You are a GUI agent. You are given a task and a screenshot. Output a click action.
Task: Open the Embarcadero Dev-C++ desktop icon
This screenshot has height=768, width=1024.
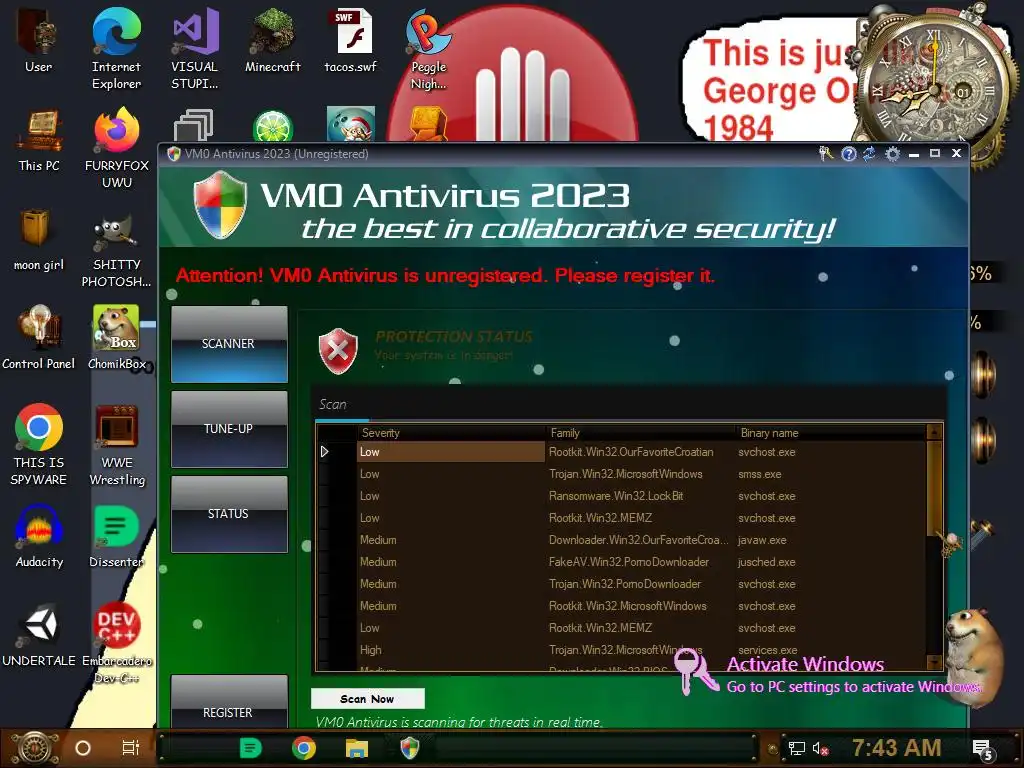tap(117, 643)
